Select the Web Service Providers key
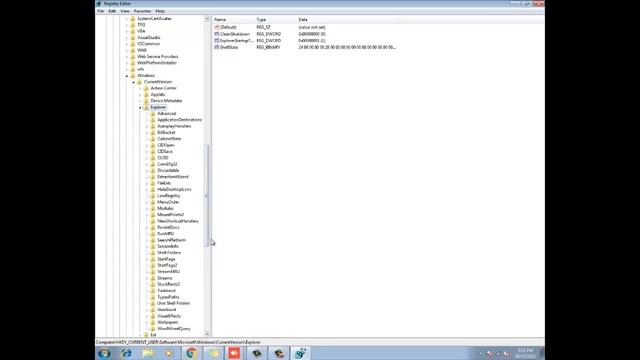Image resolution: width=640 pixels, height=360 pixels. 158,56
